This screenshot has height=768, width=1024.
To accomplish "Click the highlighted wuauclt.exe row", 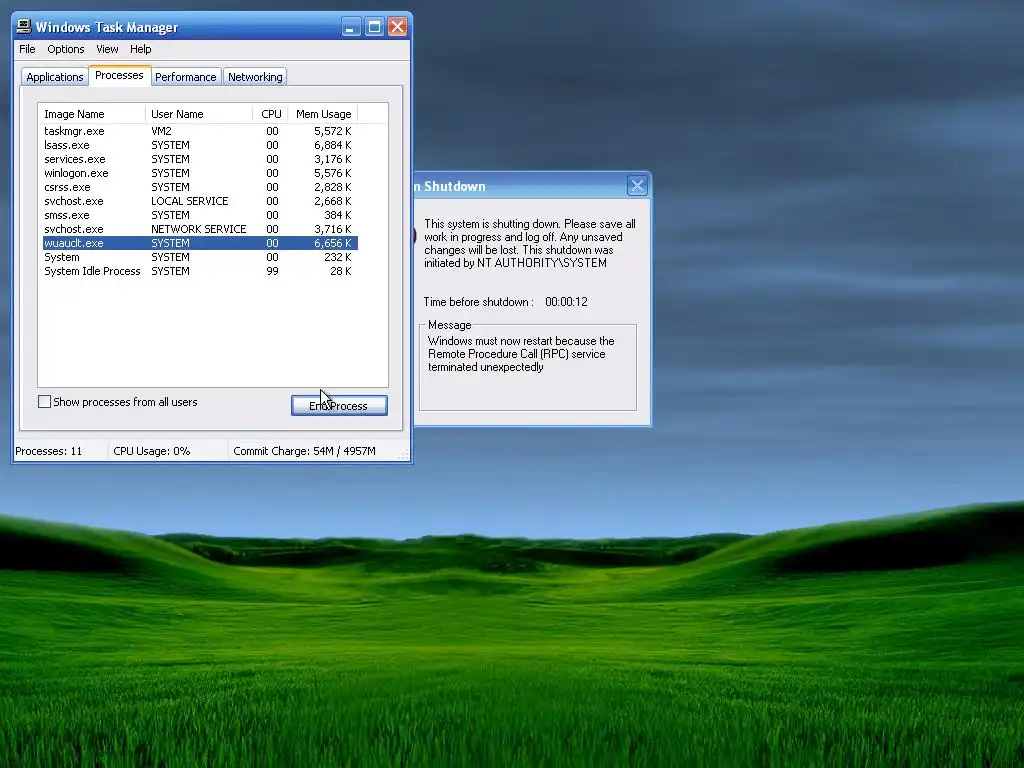I will [200, 243].
